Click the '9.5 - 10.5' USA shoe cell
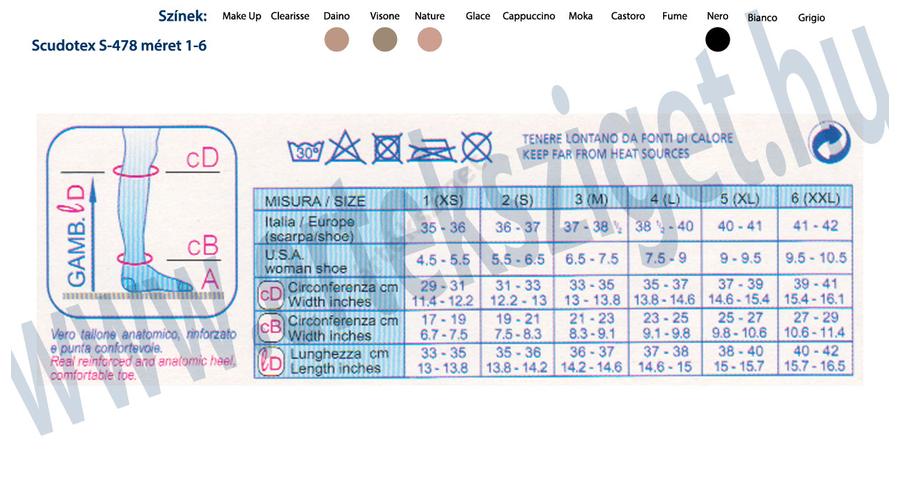This screenshot has width=900, height=500. tap(815, 258)
